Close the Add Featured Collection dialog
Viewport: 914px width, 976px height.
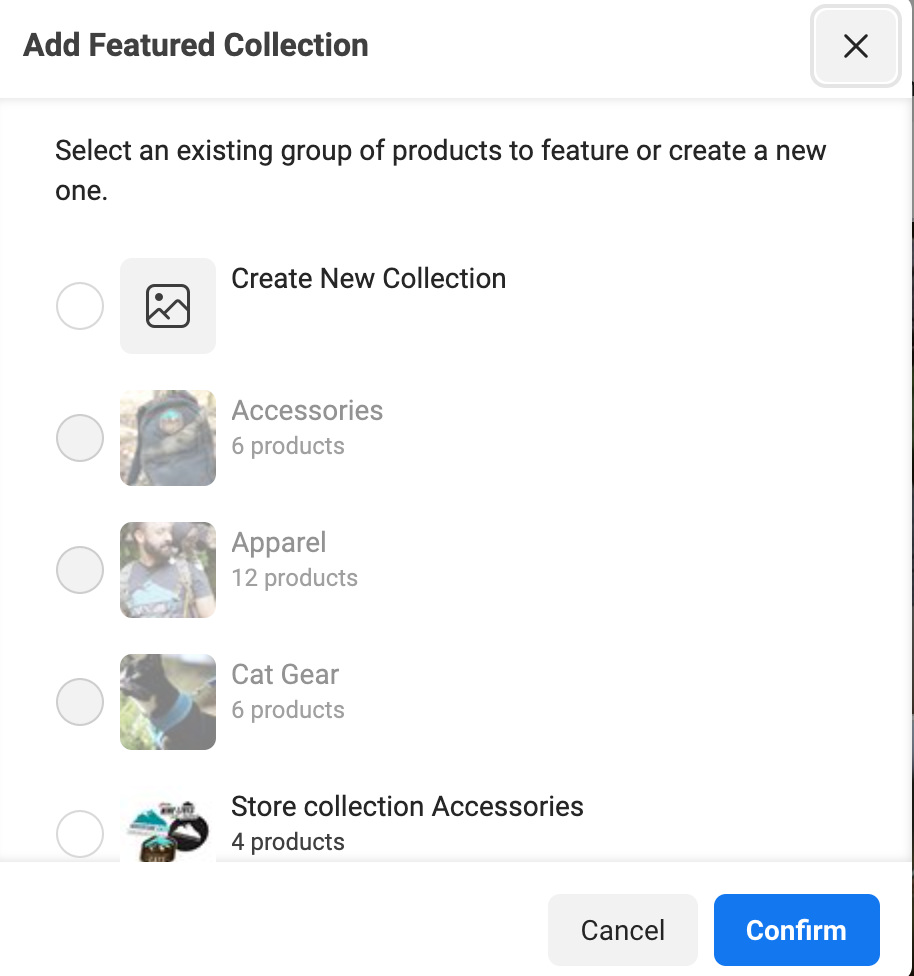(x=855, y=46)
